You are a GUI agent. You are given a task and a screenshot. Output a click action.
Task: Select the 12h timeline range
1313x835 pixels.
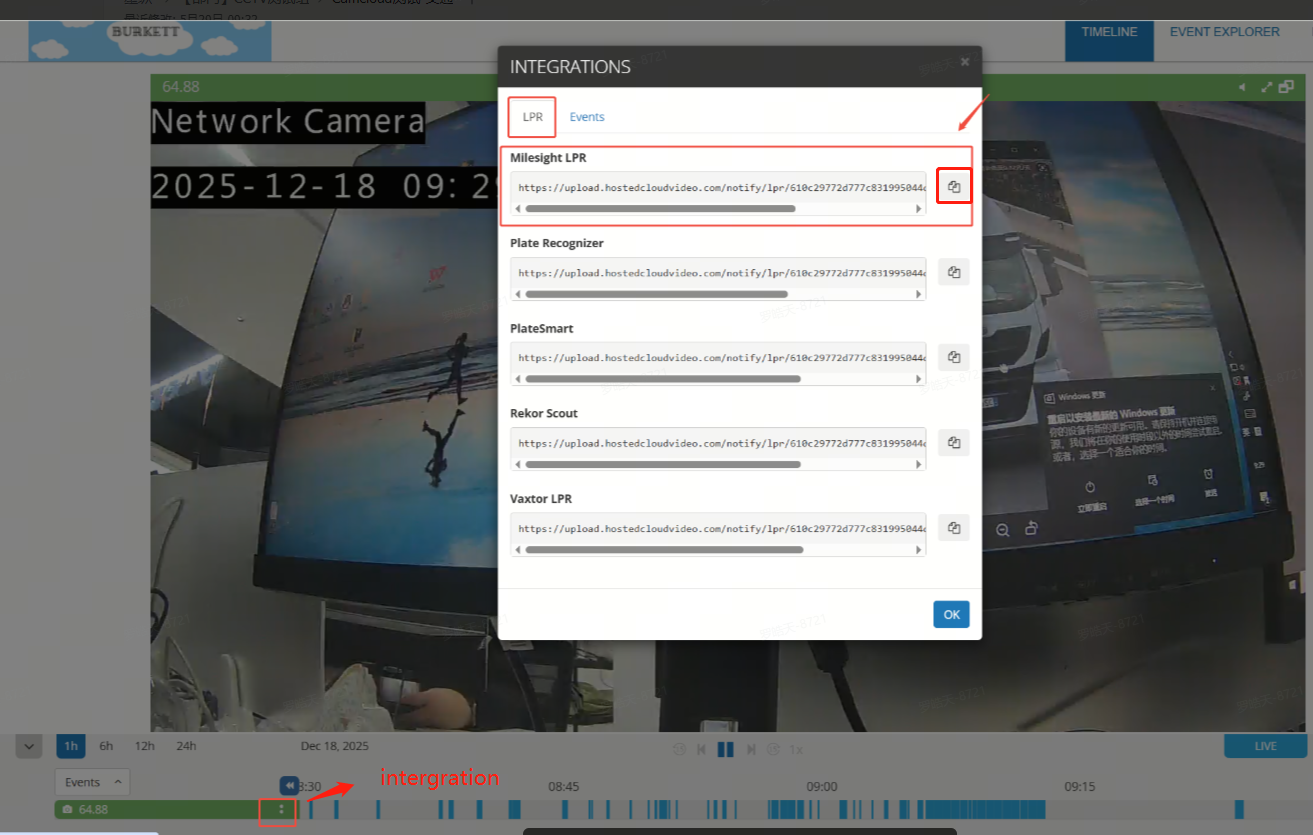click(x=145, y=746)
